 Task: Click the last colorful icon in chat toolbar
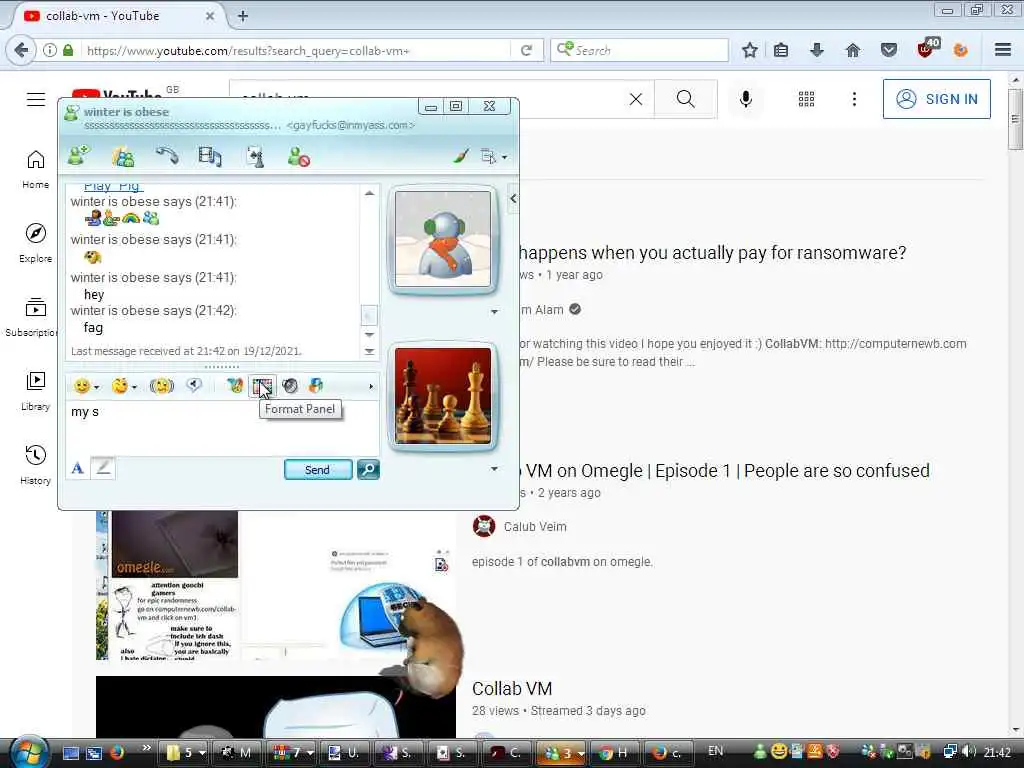click(316, 386)
